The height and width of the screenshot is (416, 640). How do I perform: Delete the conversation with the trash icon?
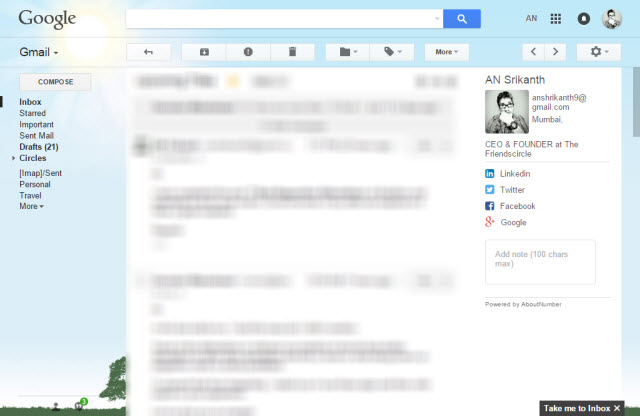(x=292, y=52)
